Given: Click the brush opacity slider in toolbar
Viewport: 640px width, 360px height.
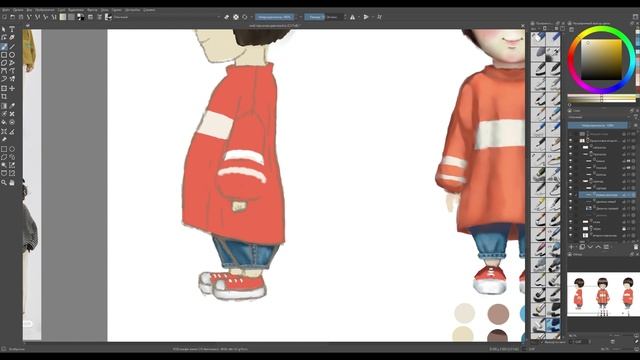Looking at the screenshot, I should tap(275, 17).
